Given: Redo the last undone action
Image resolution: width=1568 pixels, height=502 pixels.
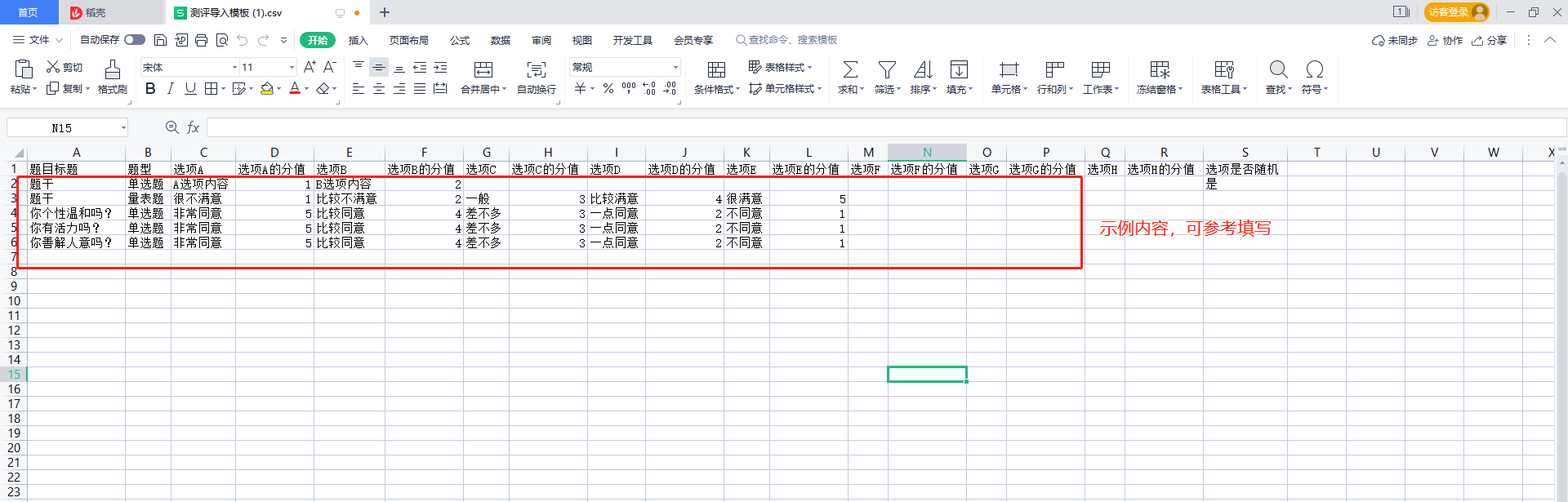Looking at the screenshot, I should pyautogui.click(x=263, y=40).
